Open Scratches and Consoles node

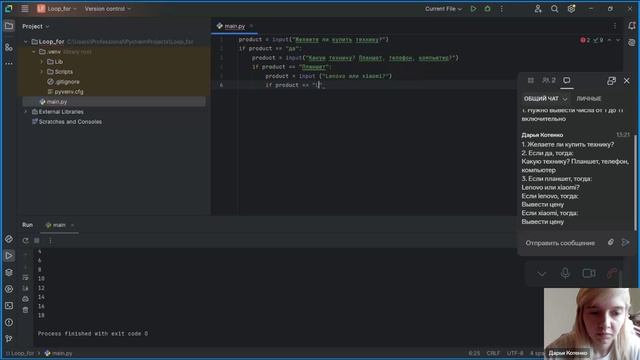coord(67,122)
